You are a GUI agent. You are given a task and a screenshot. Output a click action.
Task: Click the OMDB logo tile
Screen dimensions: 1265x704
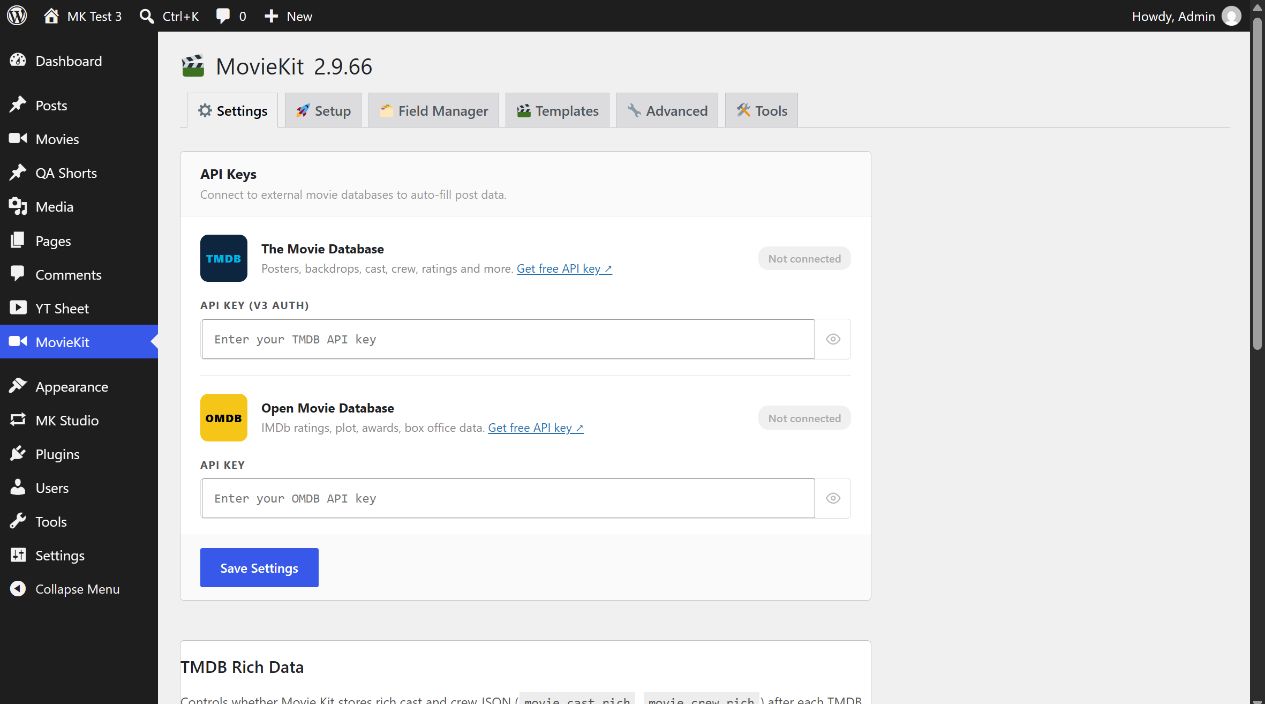point(223,418)
